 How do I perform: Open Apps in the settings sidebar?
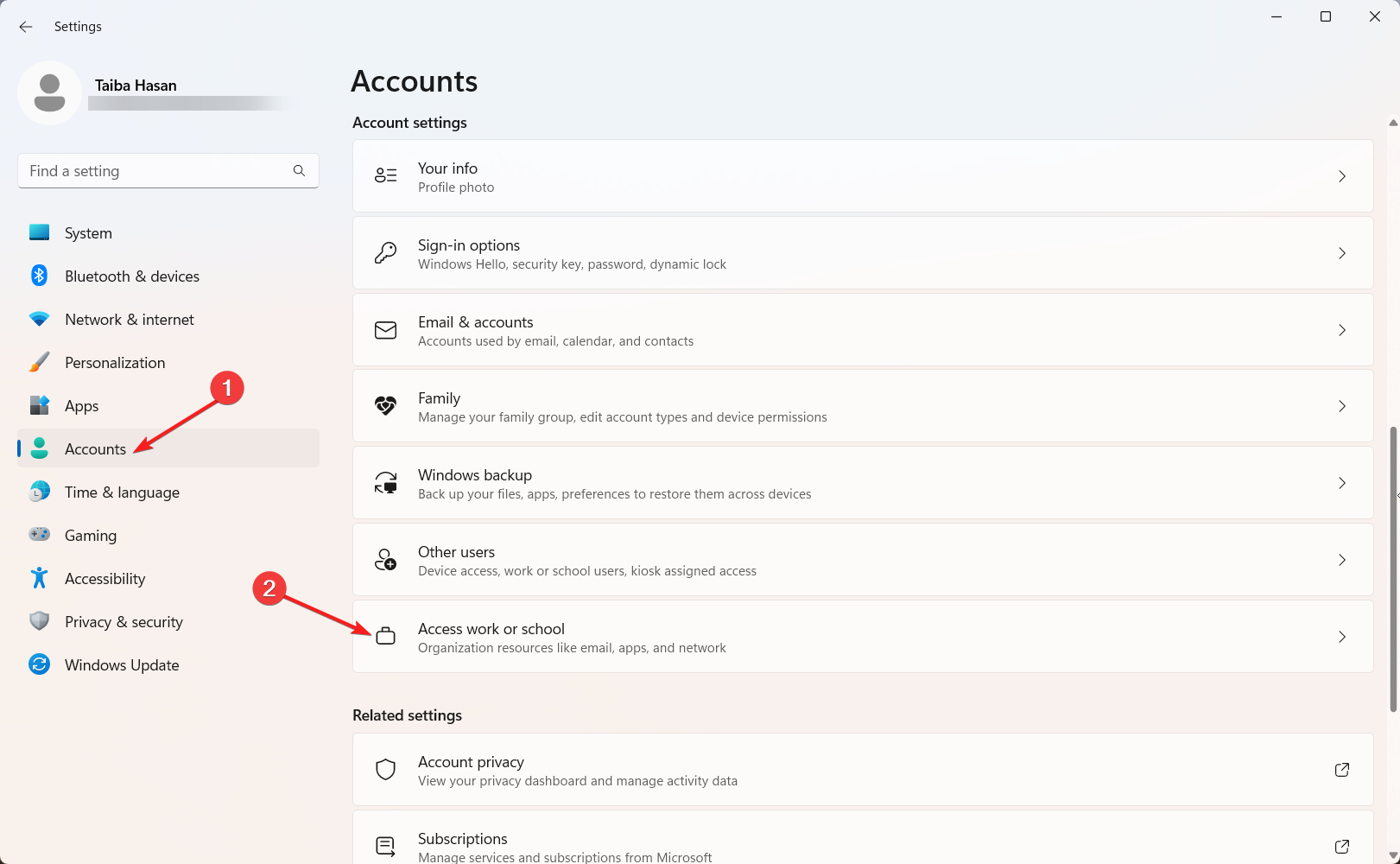[82, 406]
